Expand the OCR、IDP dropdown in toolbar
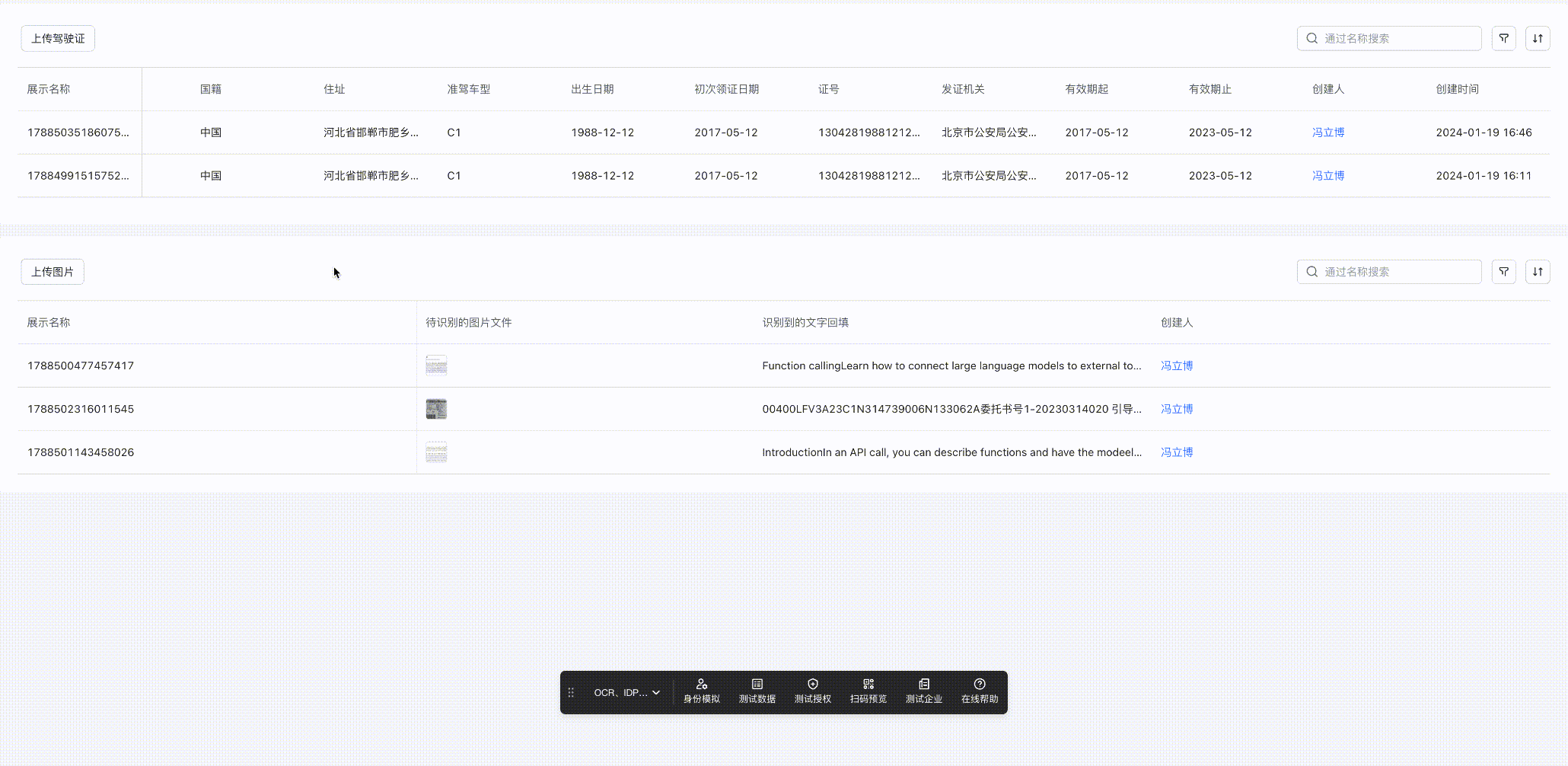 [x=627, y=692]
